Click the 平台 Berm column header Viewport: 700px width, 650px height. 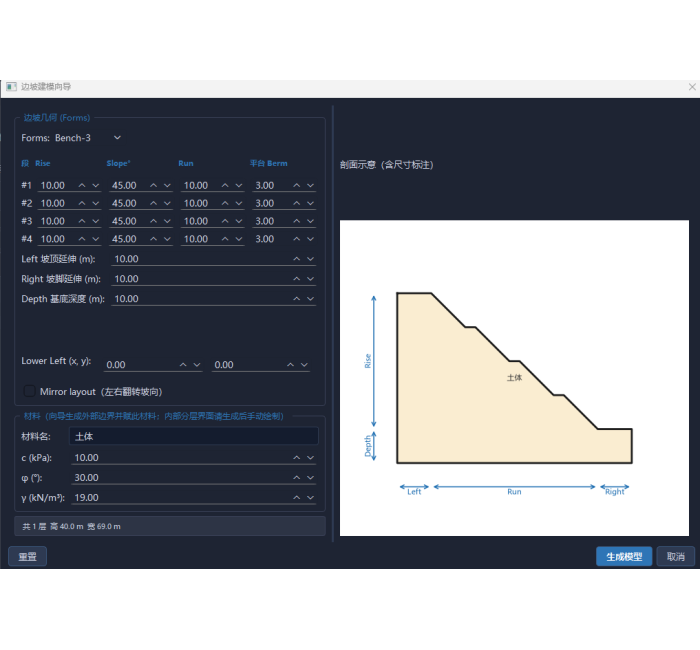click(268, 163)
